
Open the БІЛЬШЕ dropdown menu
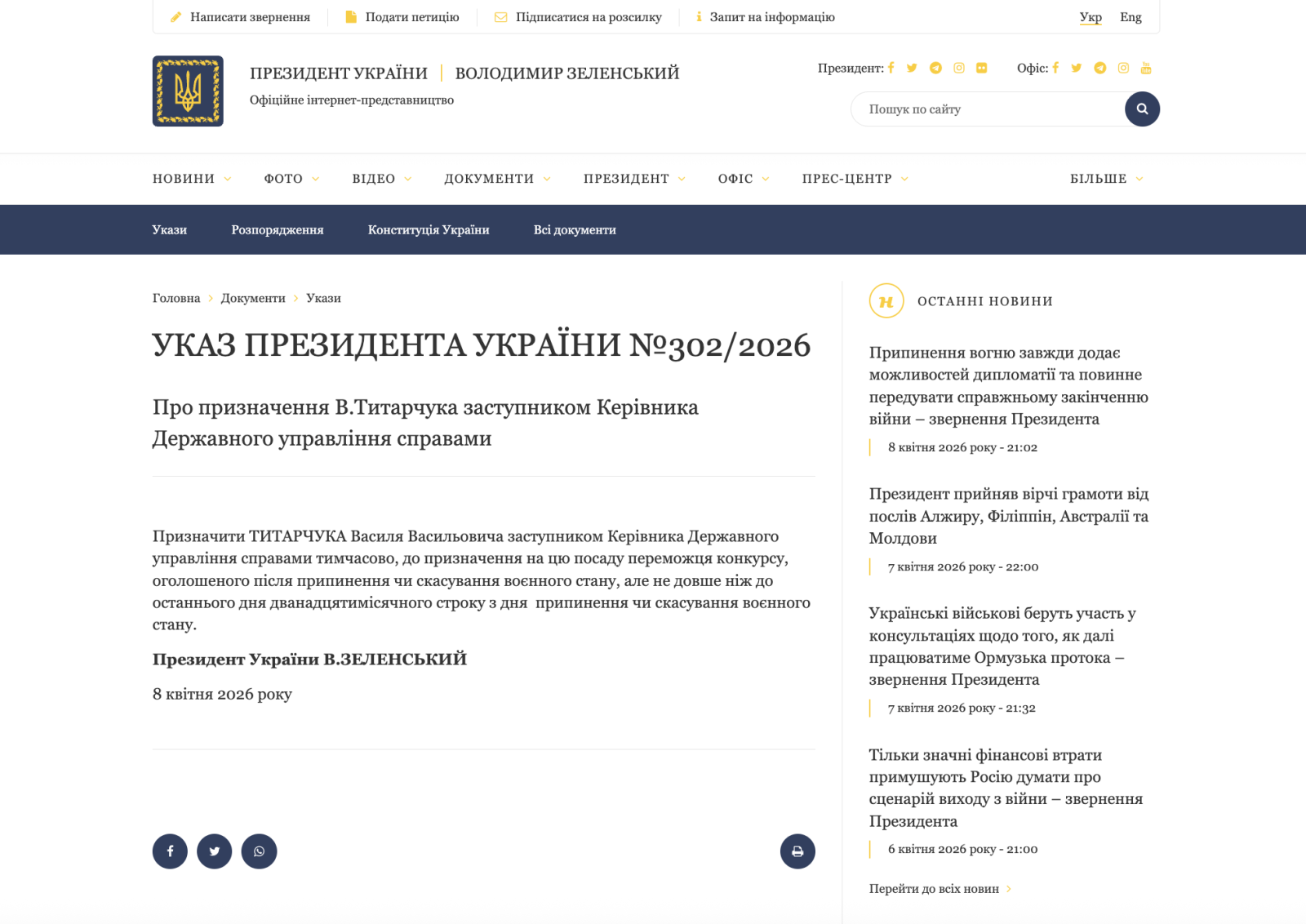pos(1106,179)
